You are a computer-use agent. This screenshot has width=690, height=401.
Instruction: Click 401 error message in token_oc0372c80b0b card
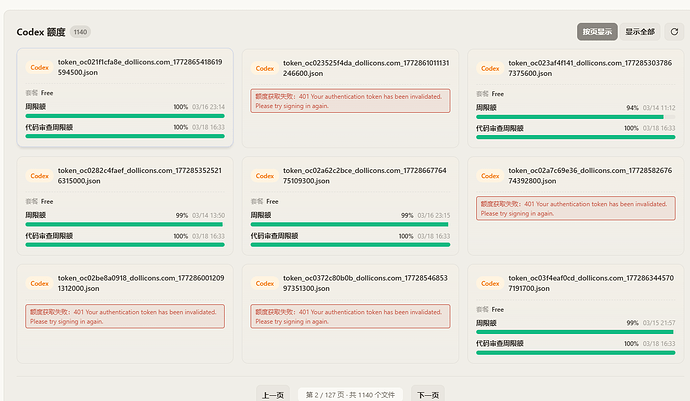click(350, 316)
